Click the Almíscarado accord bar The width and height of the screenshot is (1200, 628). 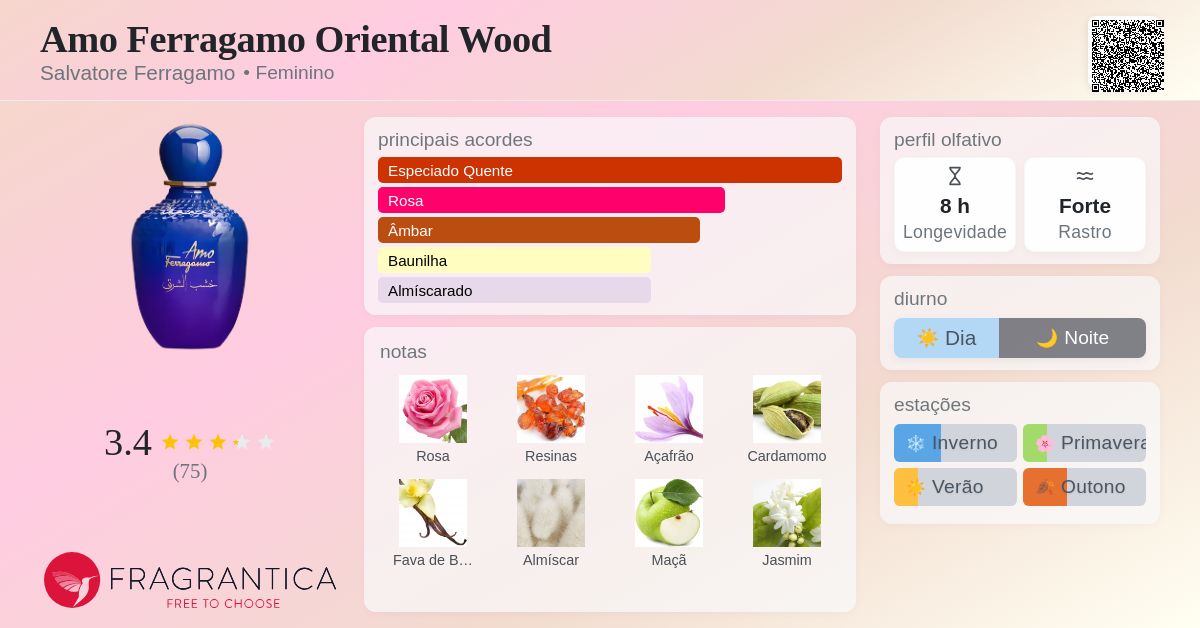(x=514, y=290)
